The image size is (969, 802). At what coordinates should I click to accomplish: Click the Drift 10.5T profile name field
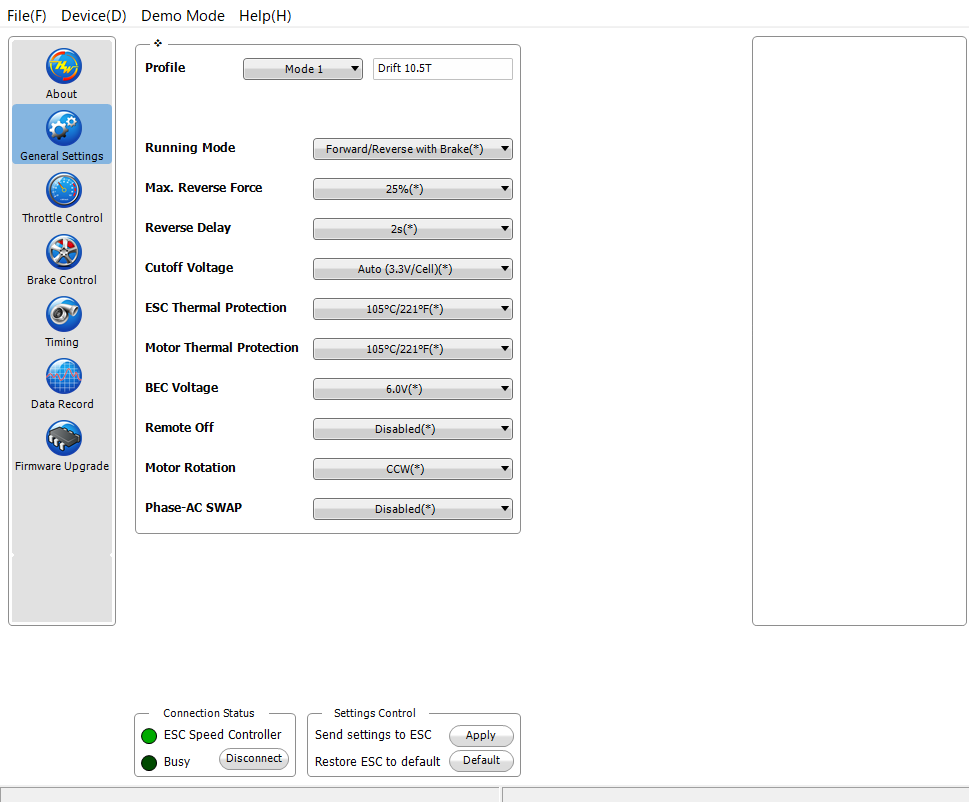click(442, 69)
